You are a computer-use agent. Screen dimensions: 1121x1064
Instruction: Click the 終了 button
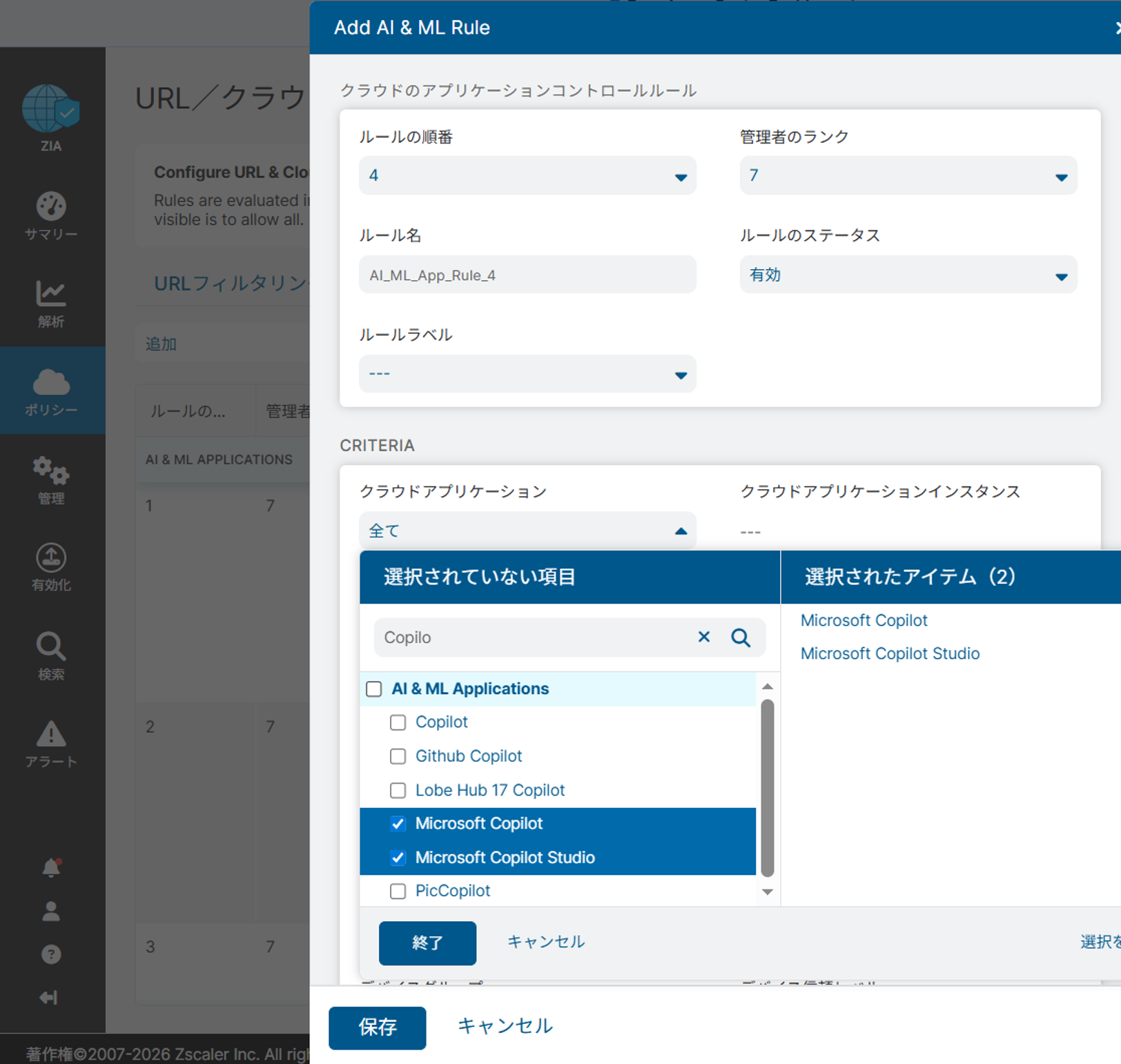427,943
